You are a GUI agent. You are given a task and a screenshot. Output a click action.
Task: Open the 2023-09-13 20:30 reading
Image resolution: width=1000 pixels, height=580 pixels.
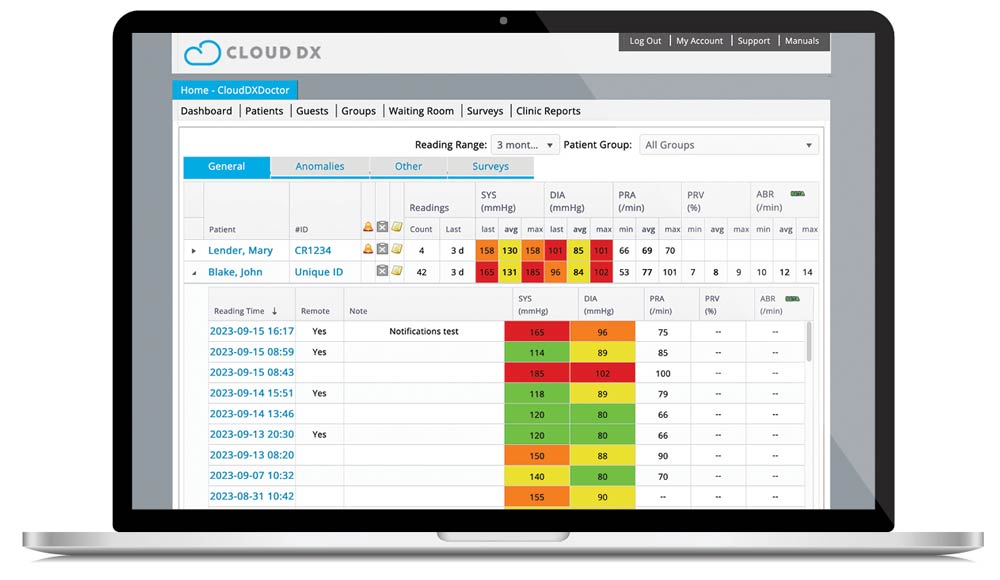point(252,434)
